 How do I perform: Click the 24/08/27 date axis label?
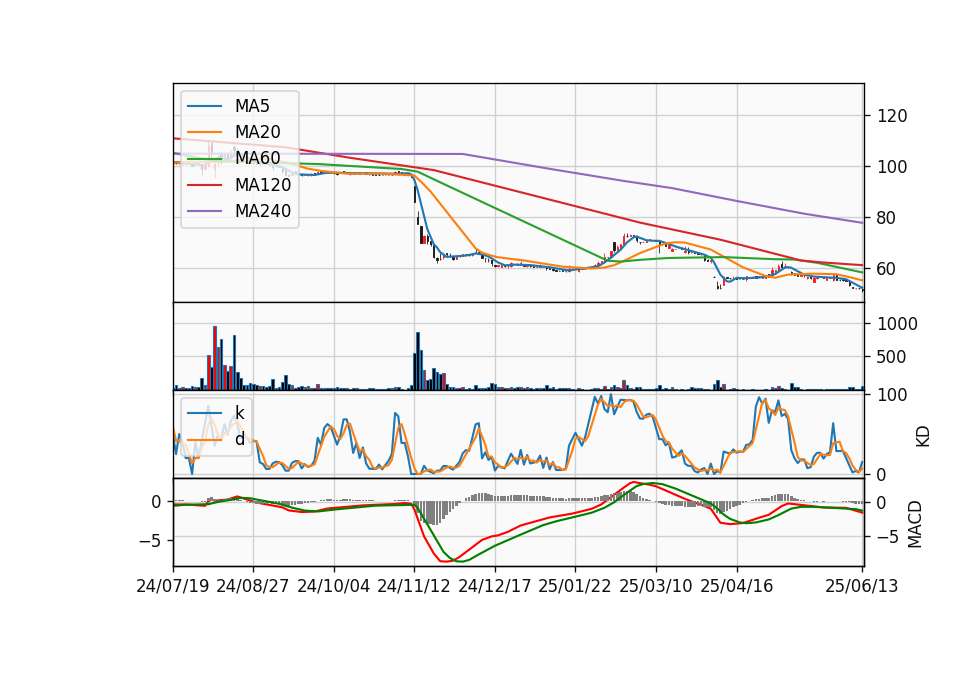253,586
